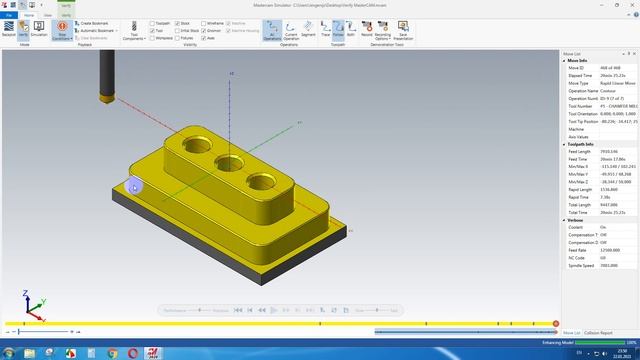Click Mastercam icon in taskbar
Screen dimensions: 640x360
(153, 353)
